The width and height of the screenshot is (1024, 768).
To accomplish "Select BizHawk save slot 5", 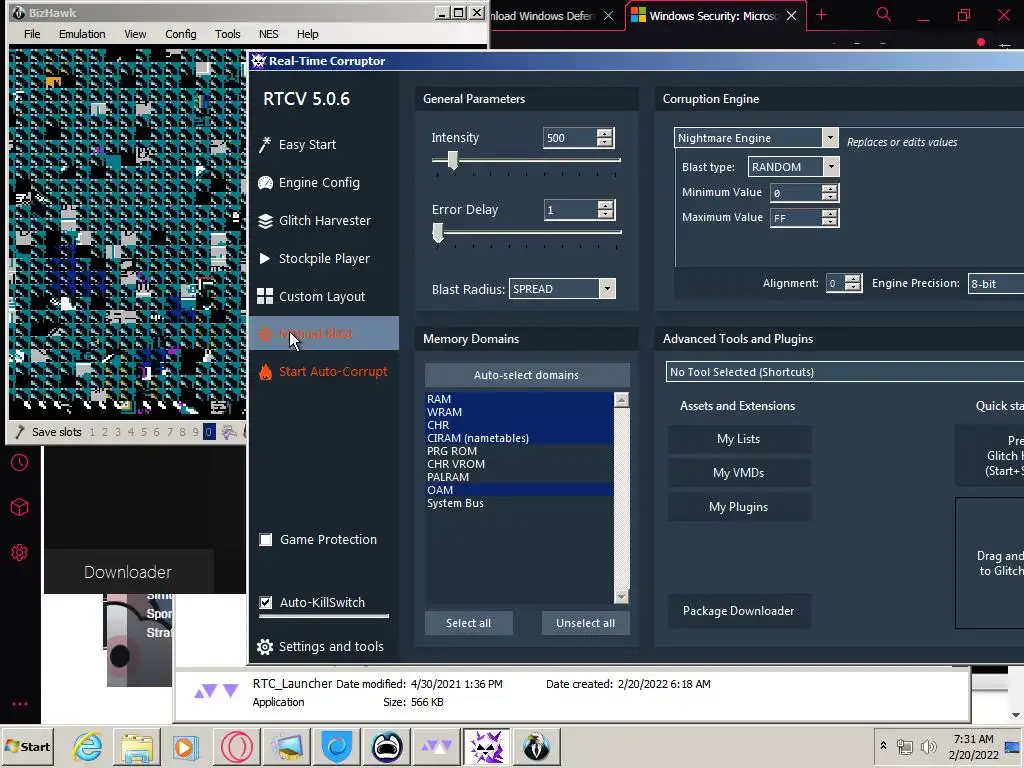I will (x=144, y=432).
